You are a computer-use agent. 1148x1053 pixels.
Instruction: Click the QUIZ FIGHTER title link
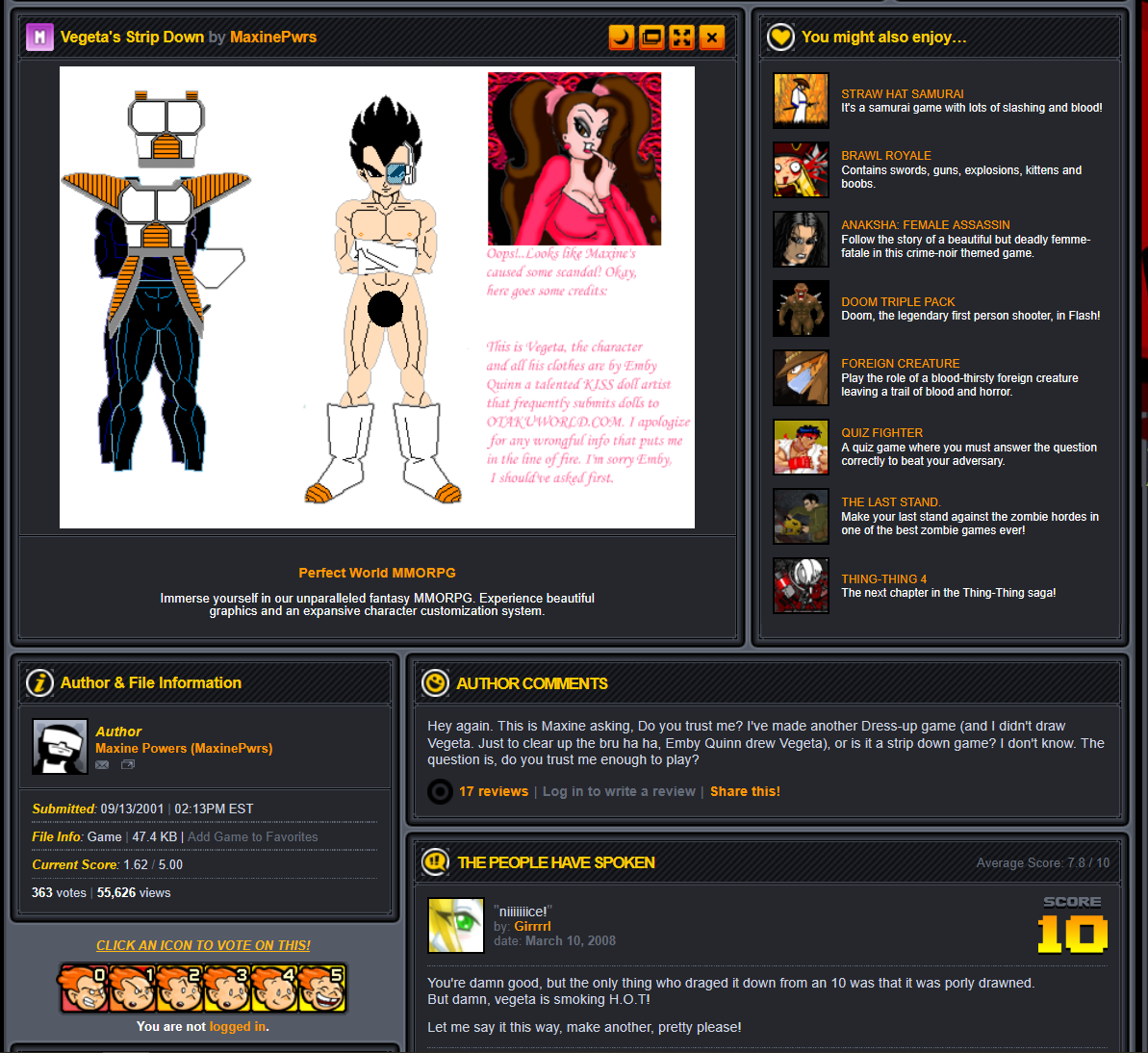(x=881, y=433)
